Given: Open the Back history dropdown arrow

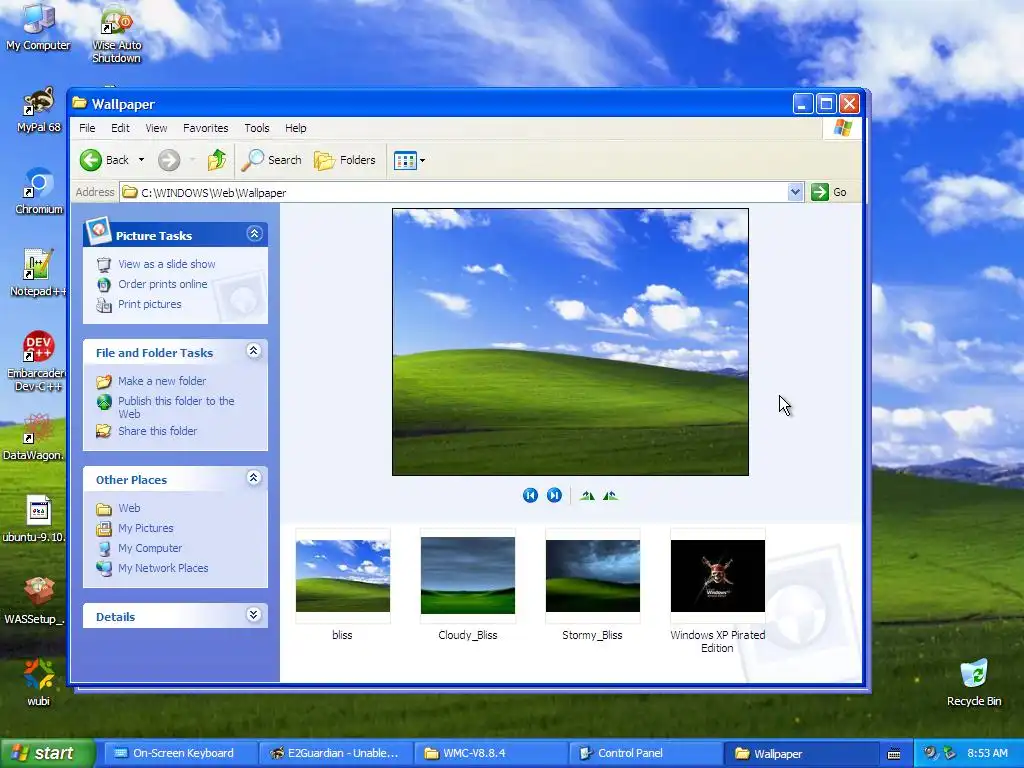Looking at the screenshot, I should (141, 160).
